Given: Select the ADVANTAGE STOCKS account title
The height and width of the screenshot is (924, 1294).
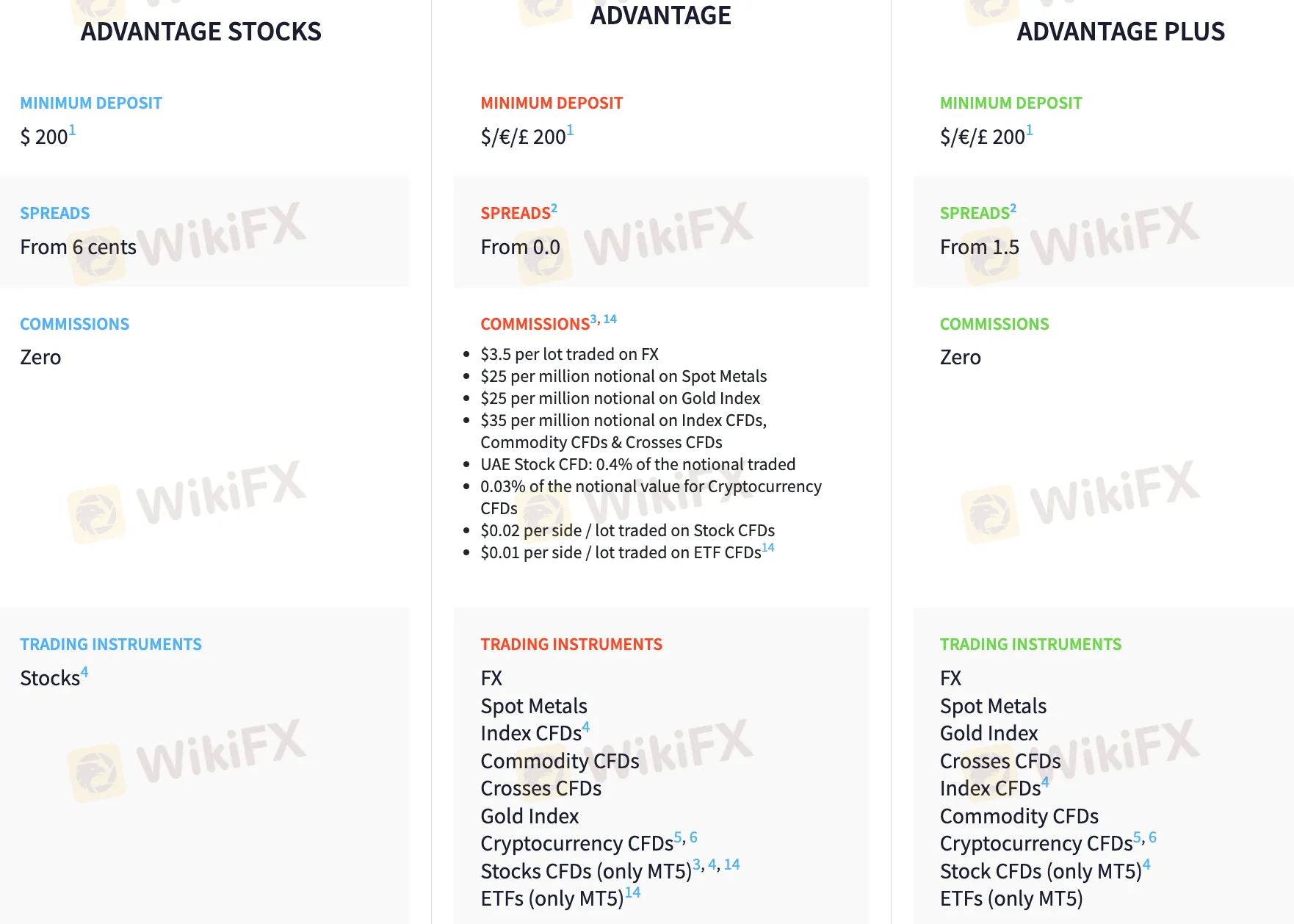Looking at the screenshot, I should point(200,32).
